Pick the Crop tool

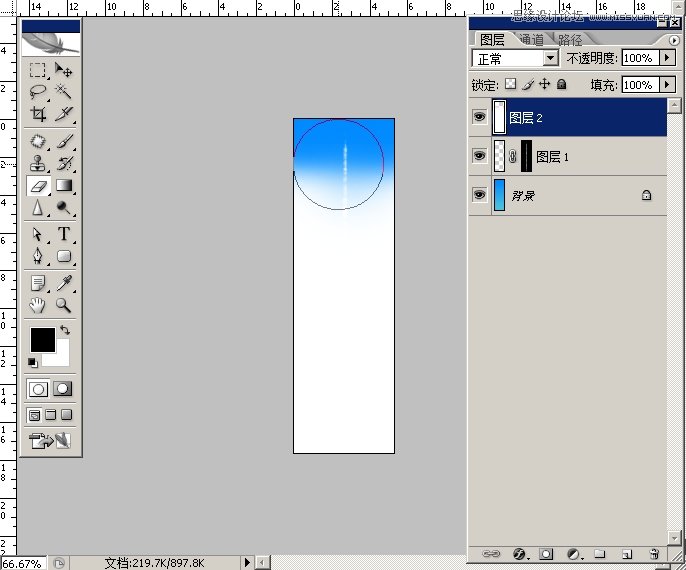[x=37, y=114]
